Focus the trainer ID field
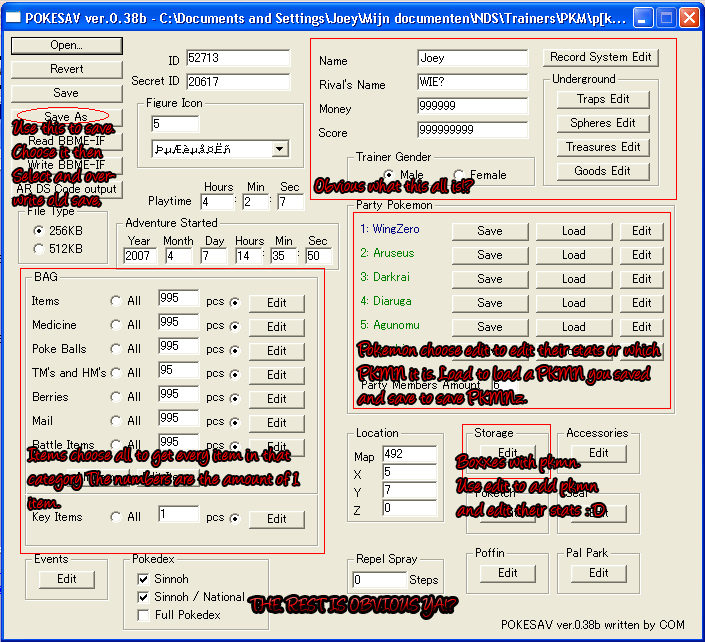Screen dimensions: 705x642 (238, 58)
